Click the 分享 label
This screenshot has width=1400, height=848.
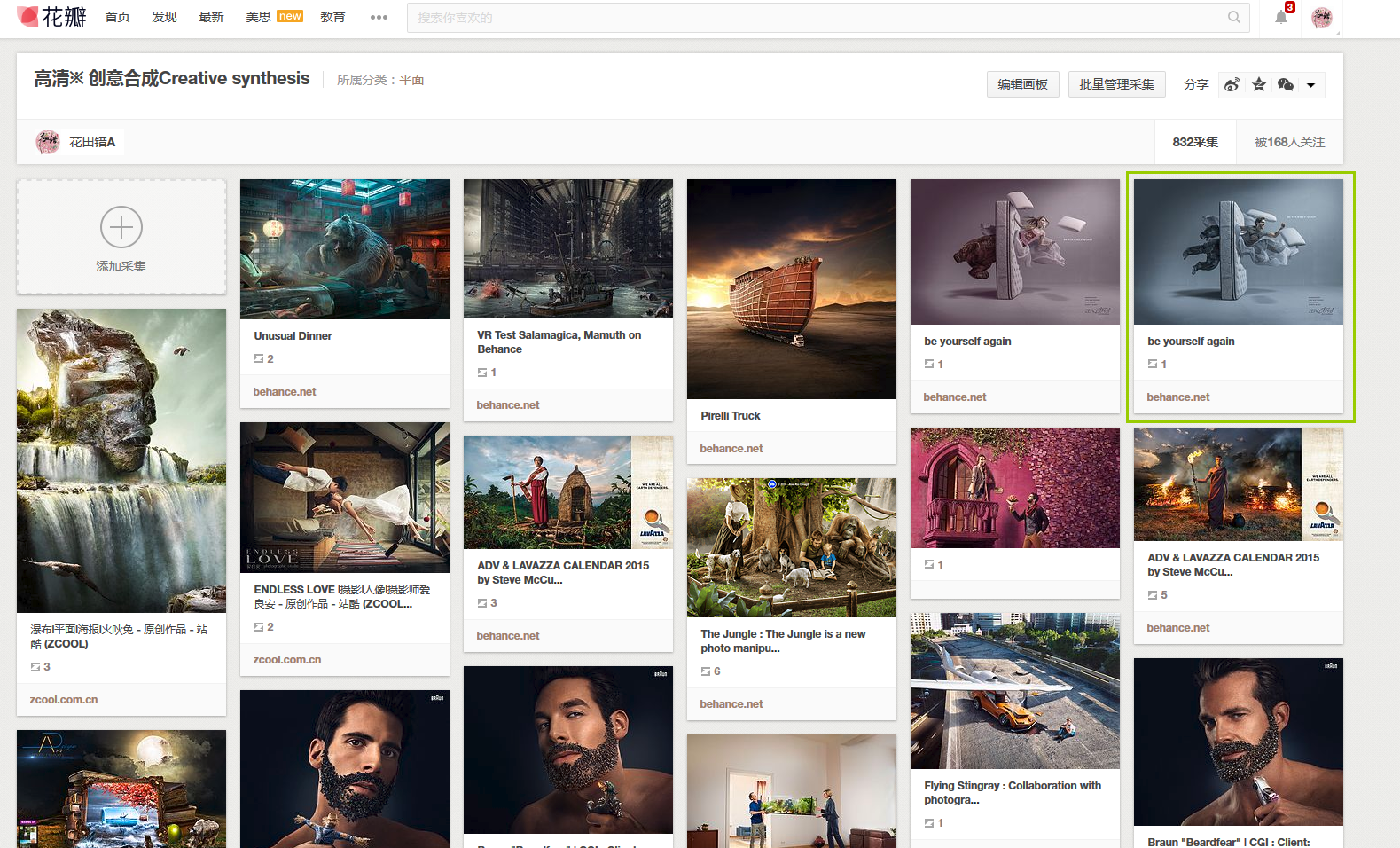(1196, 84)
